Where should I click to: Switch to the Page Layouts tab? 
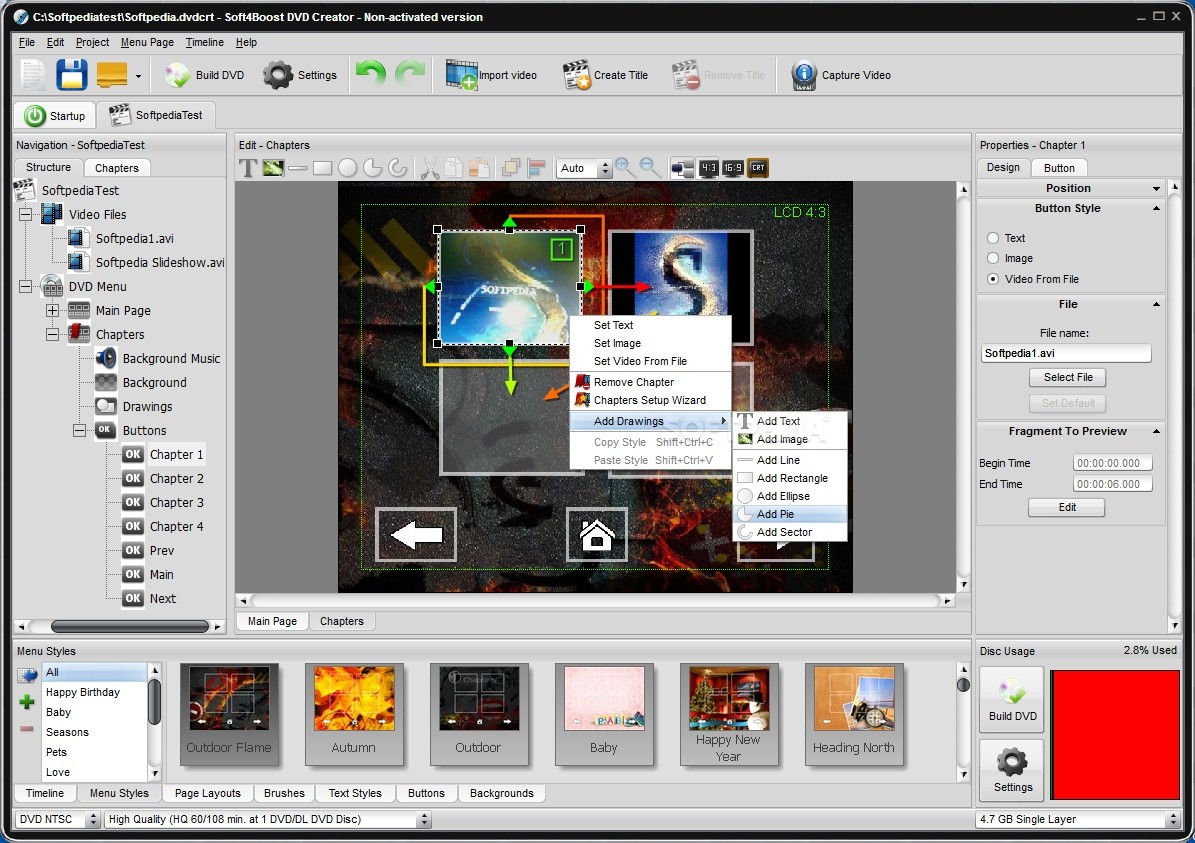click(x=207, y=793)
